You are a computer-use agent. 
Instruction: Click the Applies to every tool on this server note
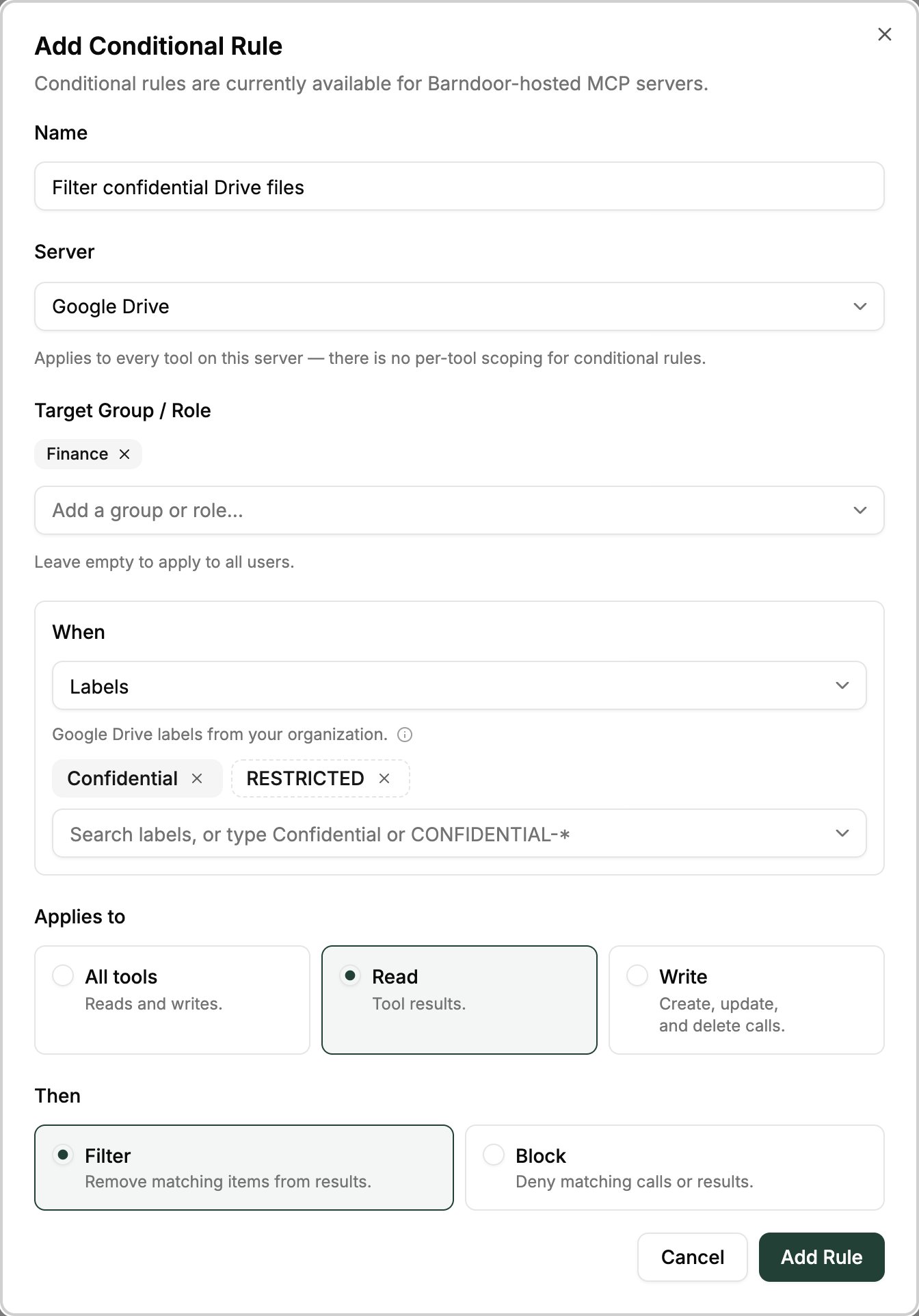pyautogui.click(x=370, y=358)
